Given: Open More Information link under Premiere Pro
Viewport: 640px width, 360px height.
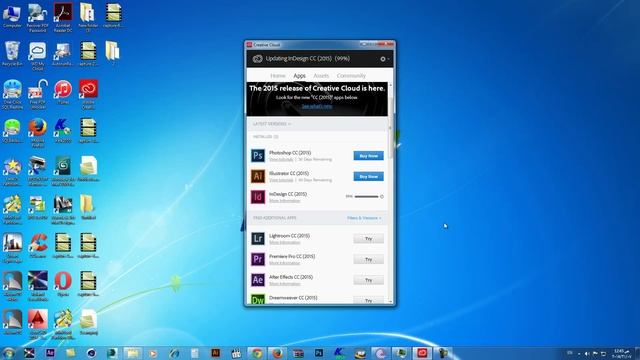Looking at the screenshot, I should pos(284,263).
